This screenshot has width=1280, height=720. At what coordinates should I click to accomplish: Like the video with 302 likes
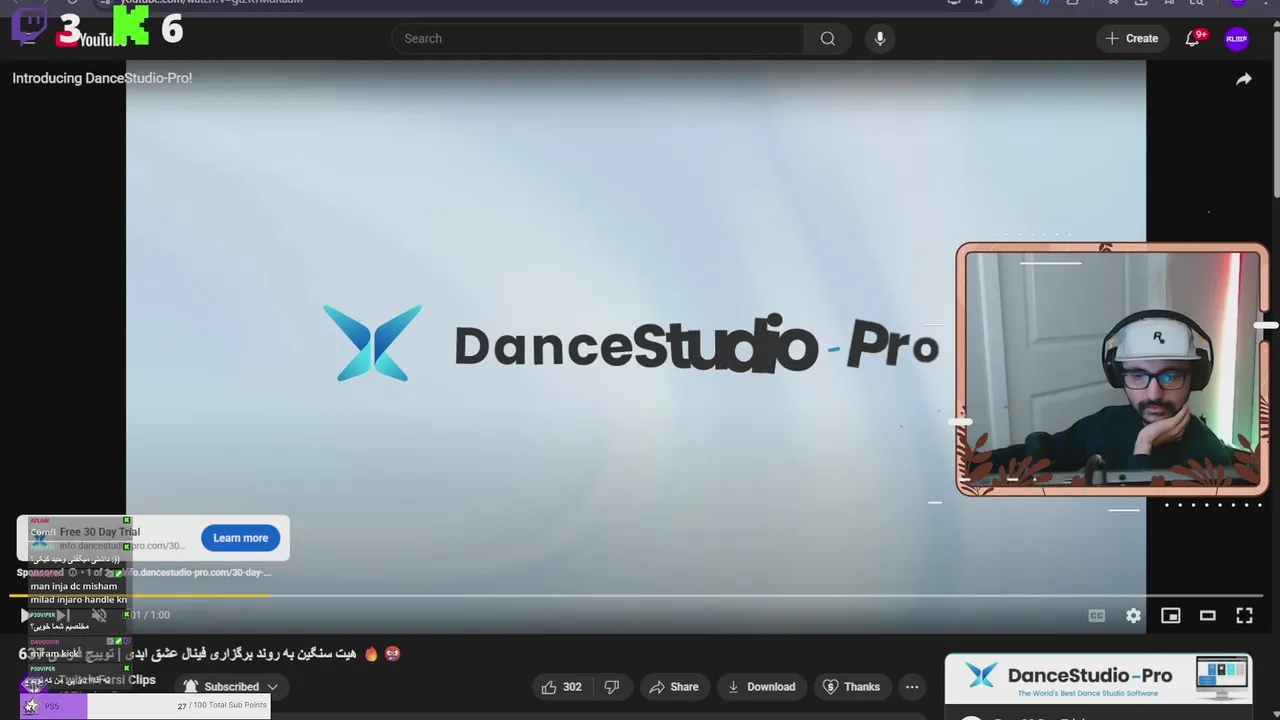561,687
